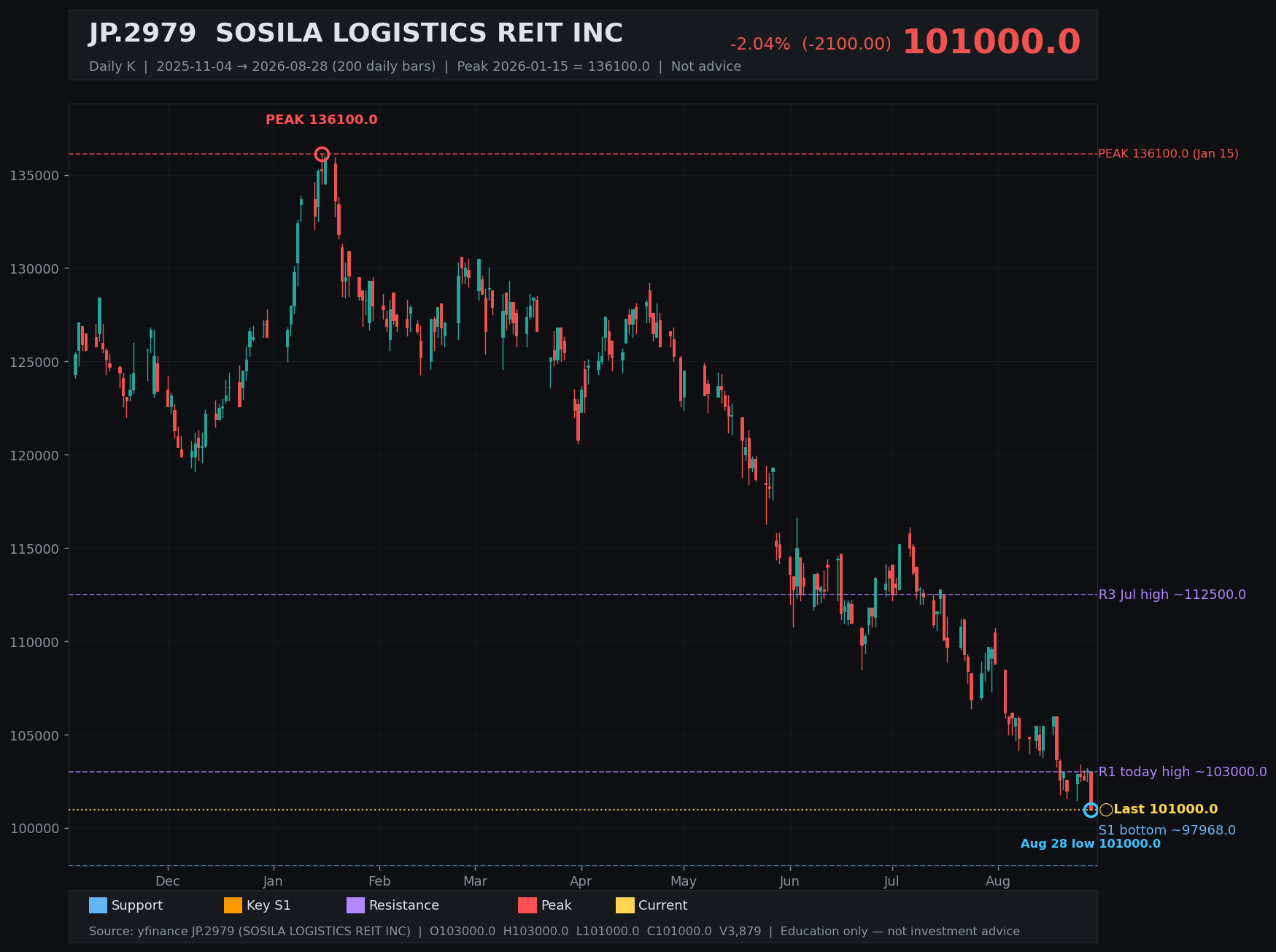
Task: Click the 'Resistance' legend label
Action: [x=404, y=905]
